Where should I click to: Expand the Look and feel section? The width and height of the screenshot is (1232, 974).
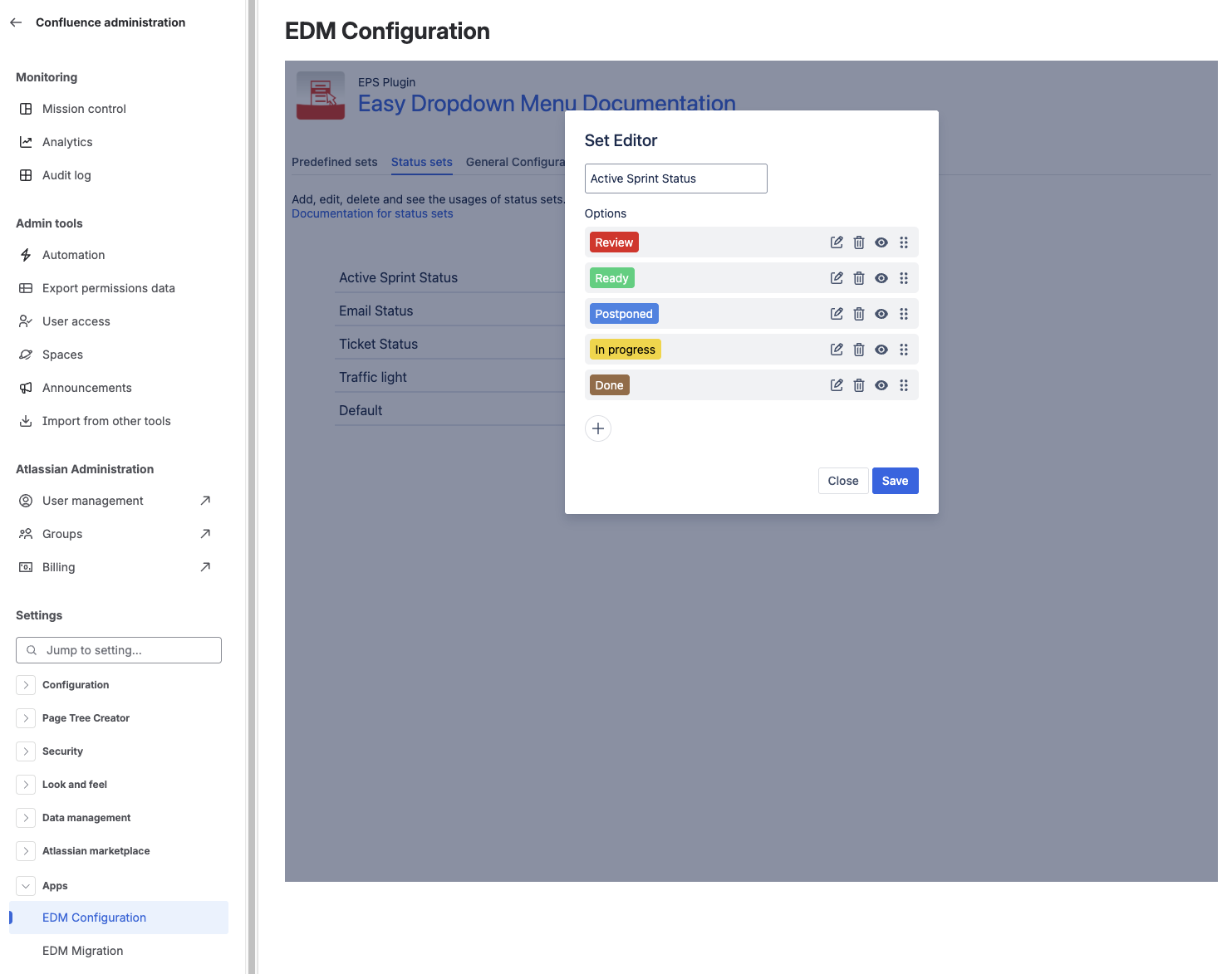(26, 785)
